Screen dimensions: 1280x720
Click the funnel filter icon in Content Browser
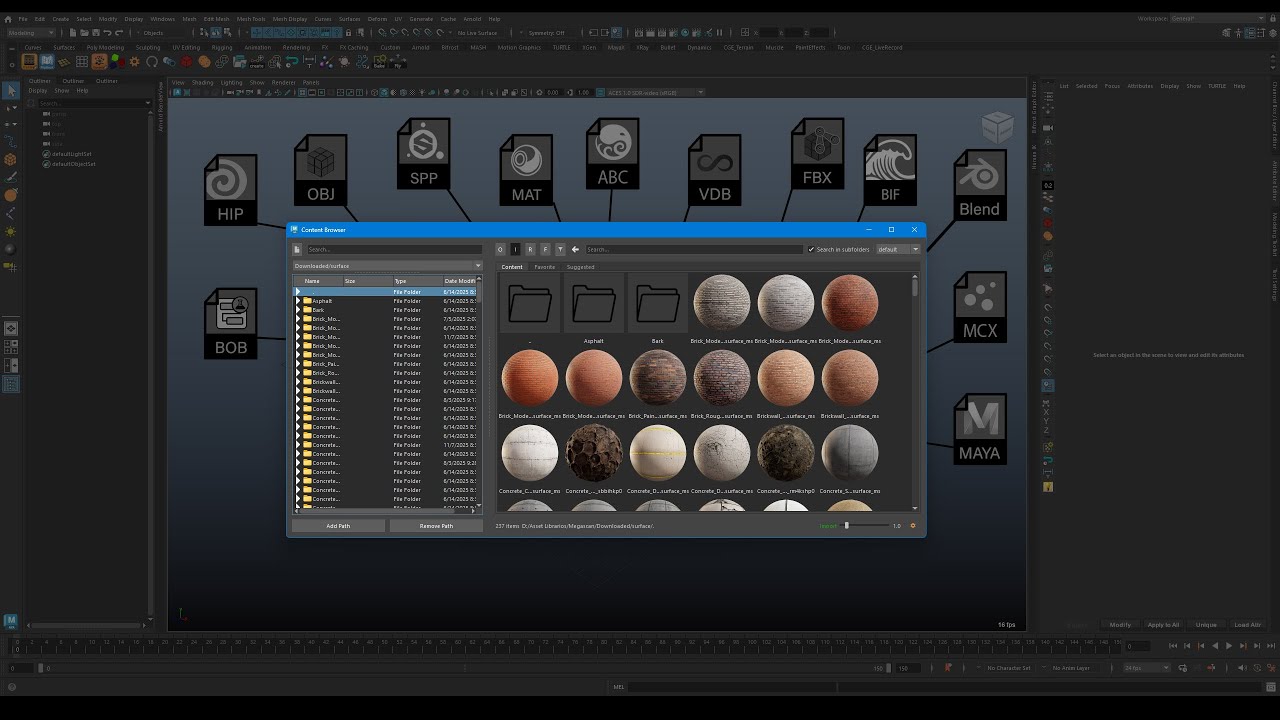click(560, 249)
